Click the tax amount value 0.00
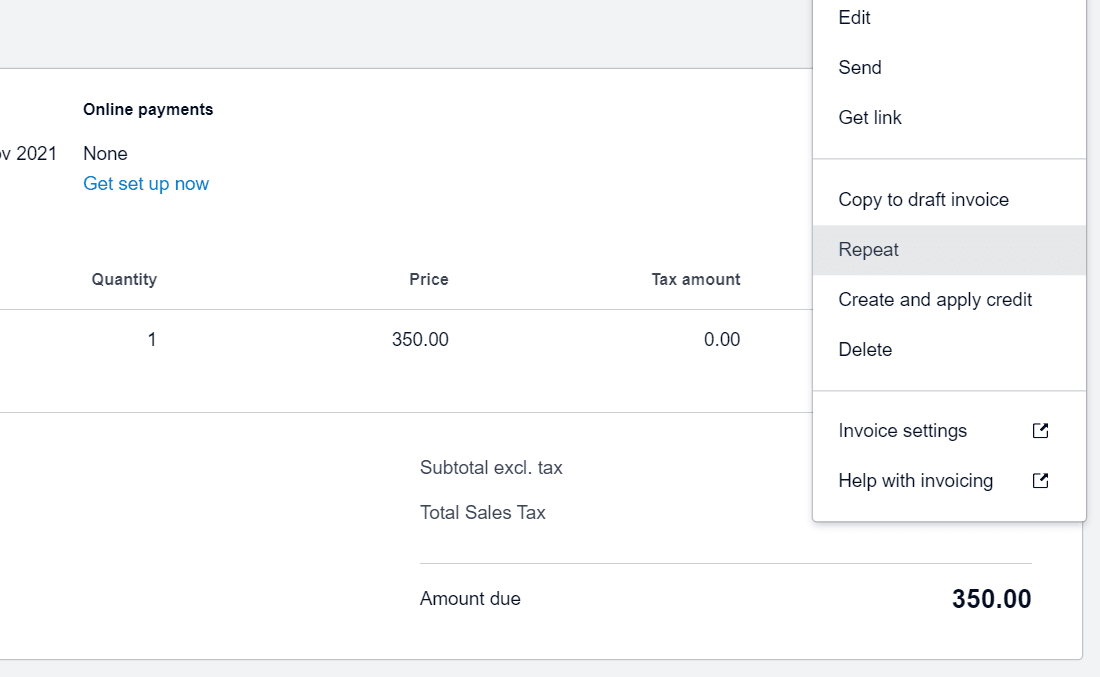Viewport: 1100px width, 677px height. coord(722,340)
